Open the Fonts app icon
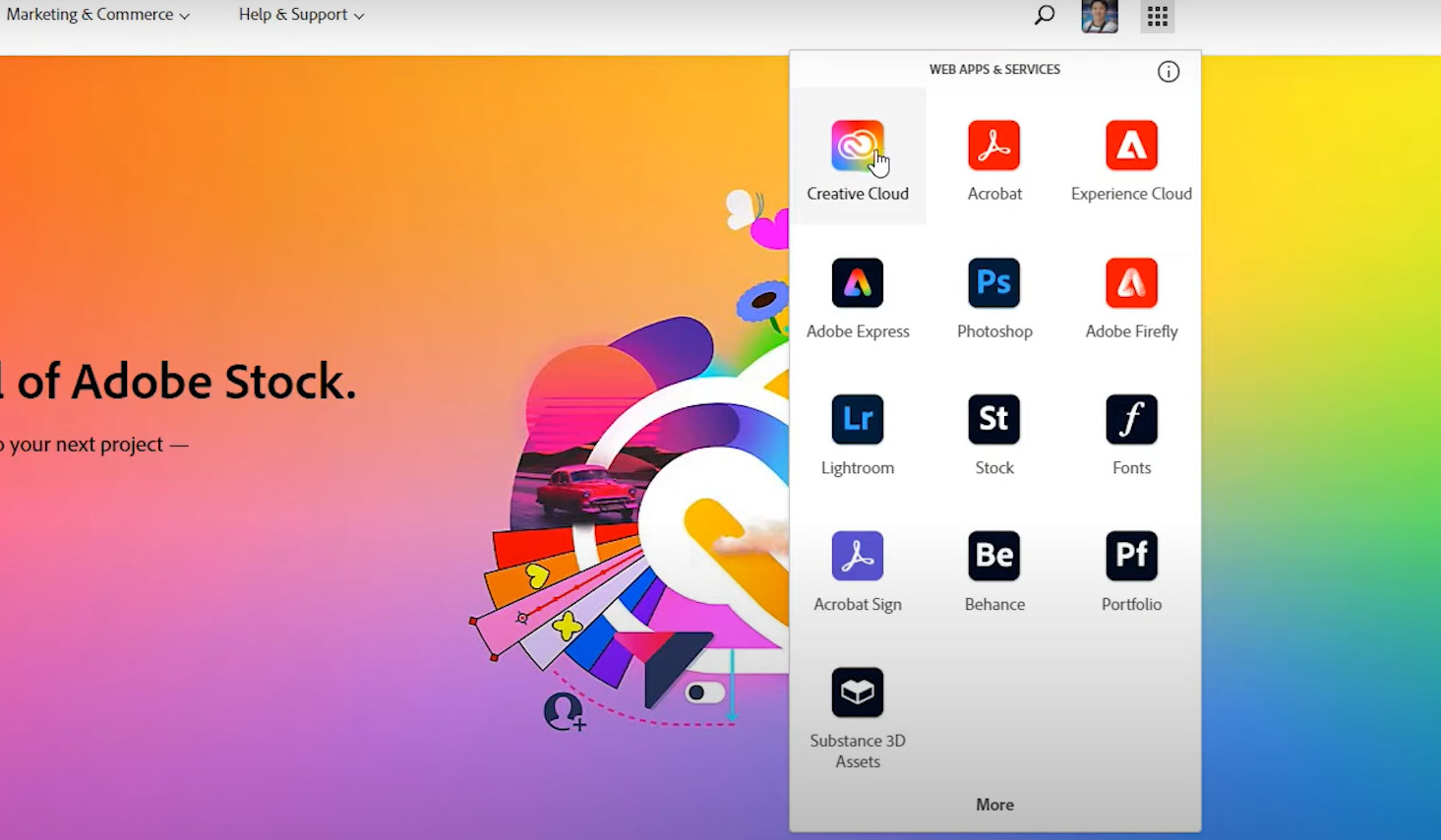Viewport: 1441px width, 840px height. pyautogui.click(x=1131, y=419)
